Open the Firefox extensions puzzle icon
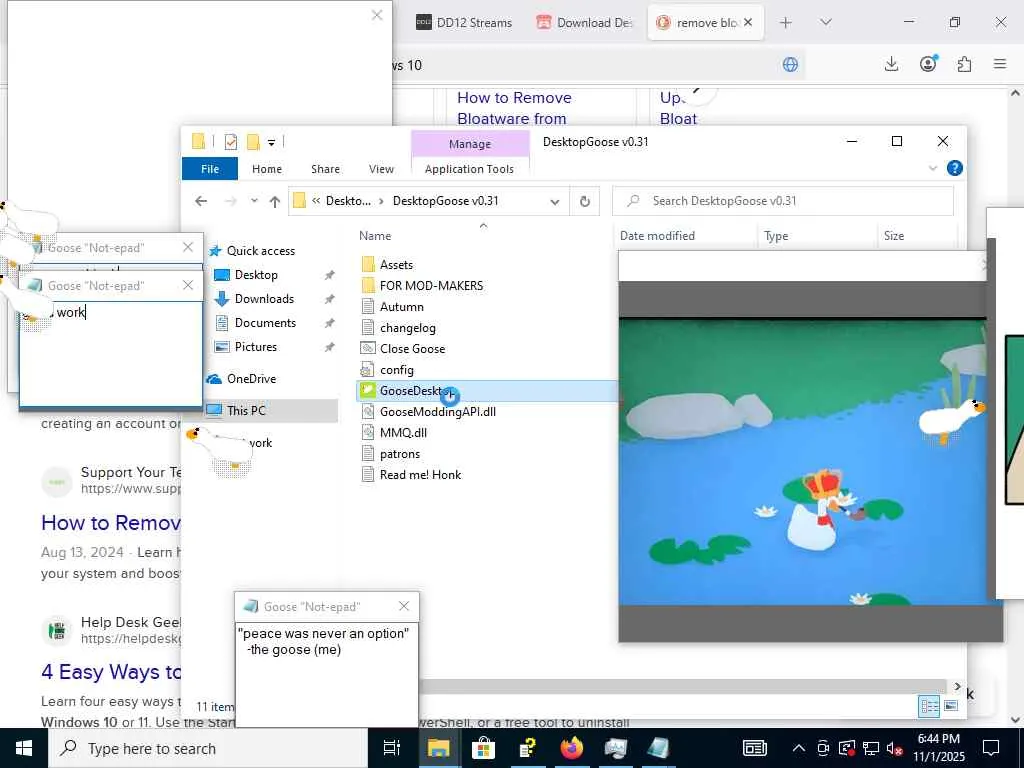Screen dimensions: 1024x768 [964, 64]
